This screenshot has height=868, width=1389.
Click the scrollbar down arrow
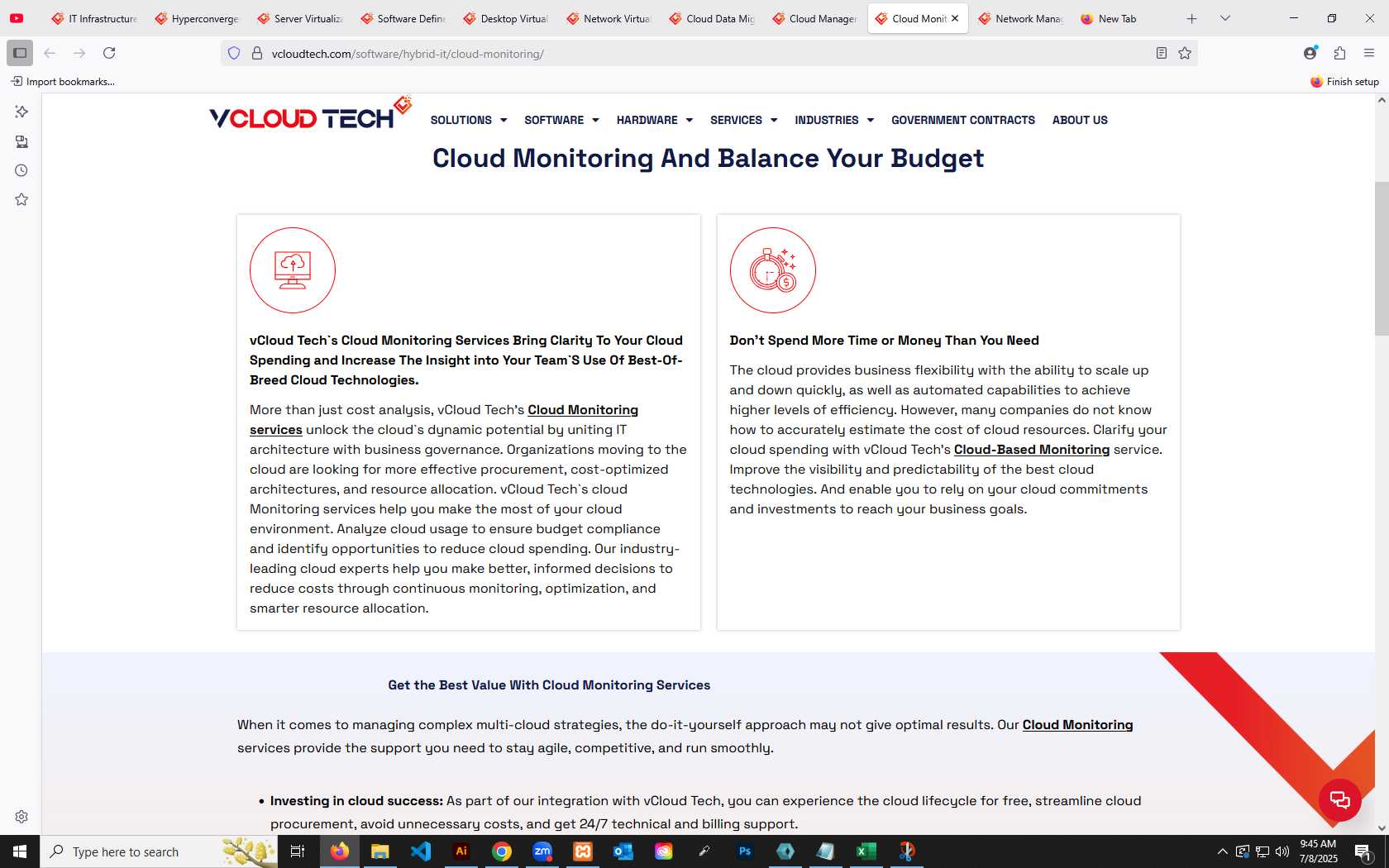[x=1382, y=827]
